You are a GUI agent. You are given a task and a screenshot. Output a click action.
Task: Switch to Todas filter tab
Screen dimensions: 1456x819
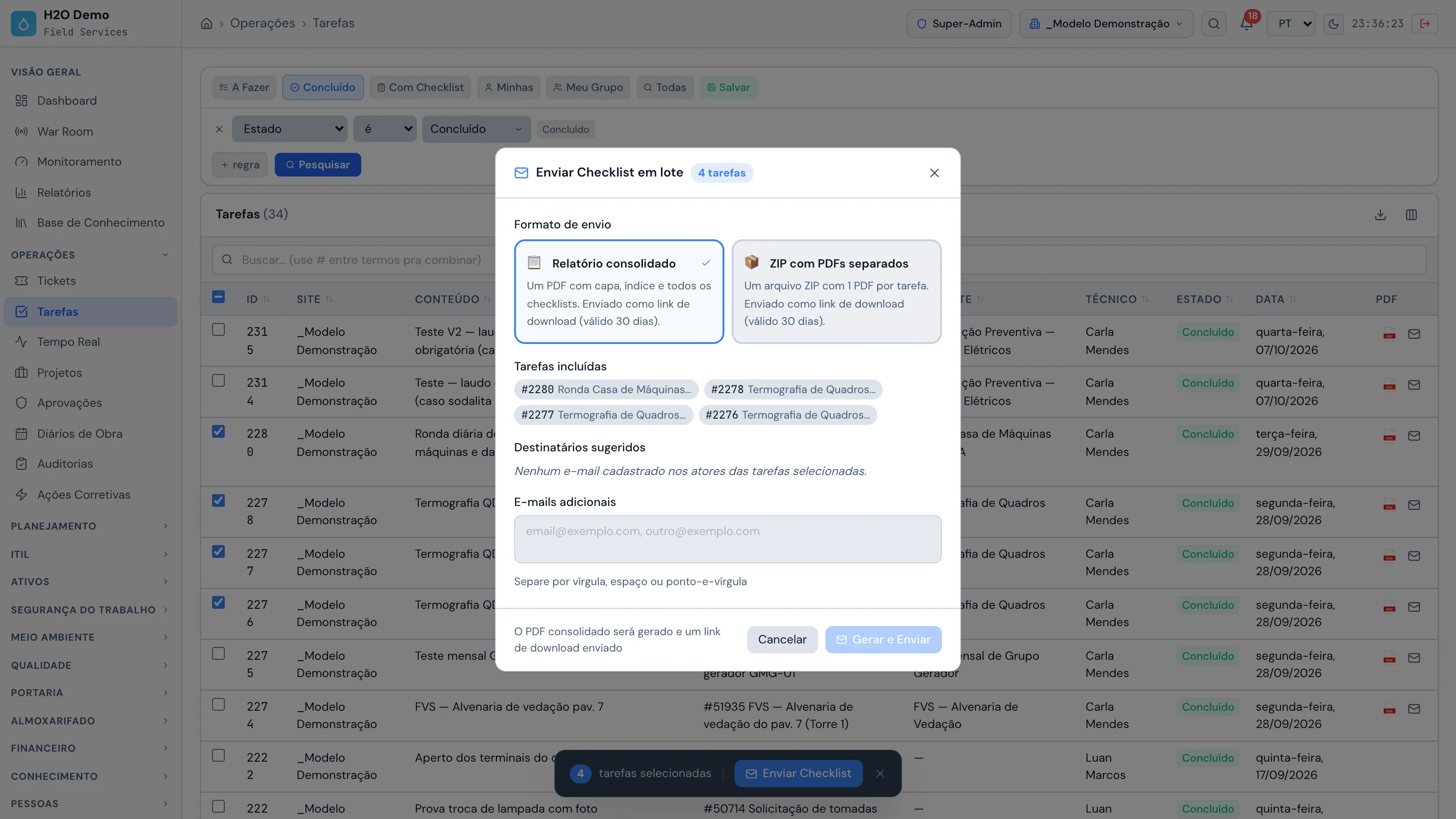click(665, 88)
